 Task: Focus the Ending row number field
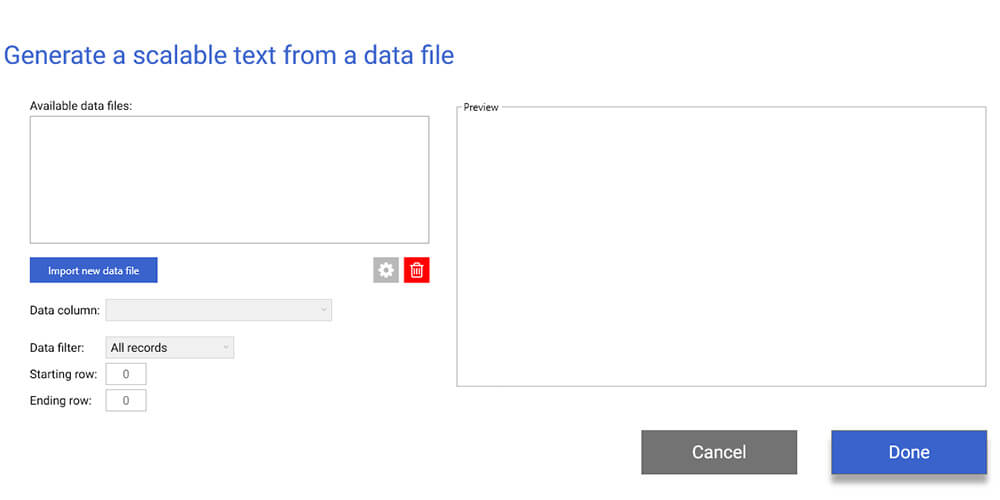(126, 401)
